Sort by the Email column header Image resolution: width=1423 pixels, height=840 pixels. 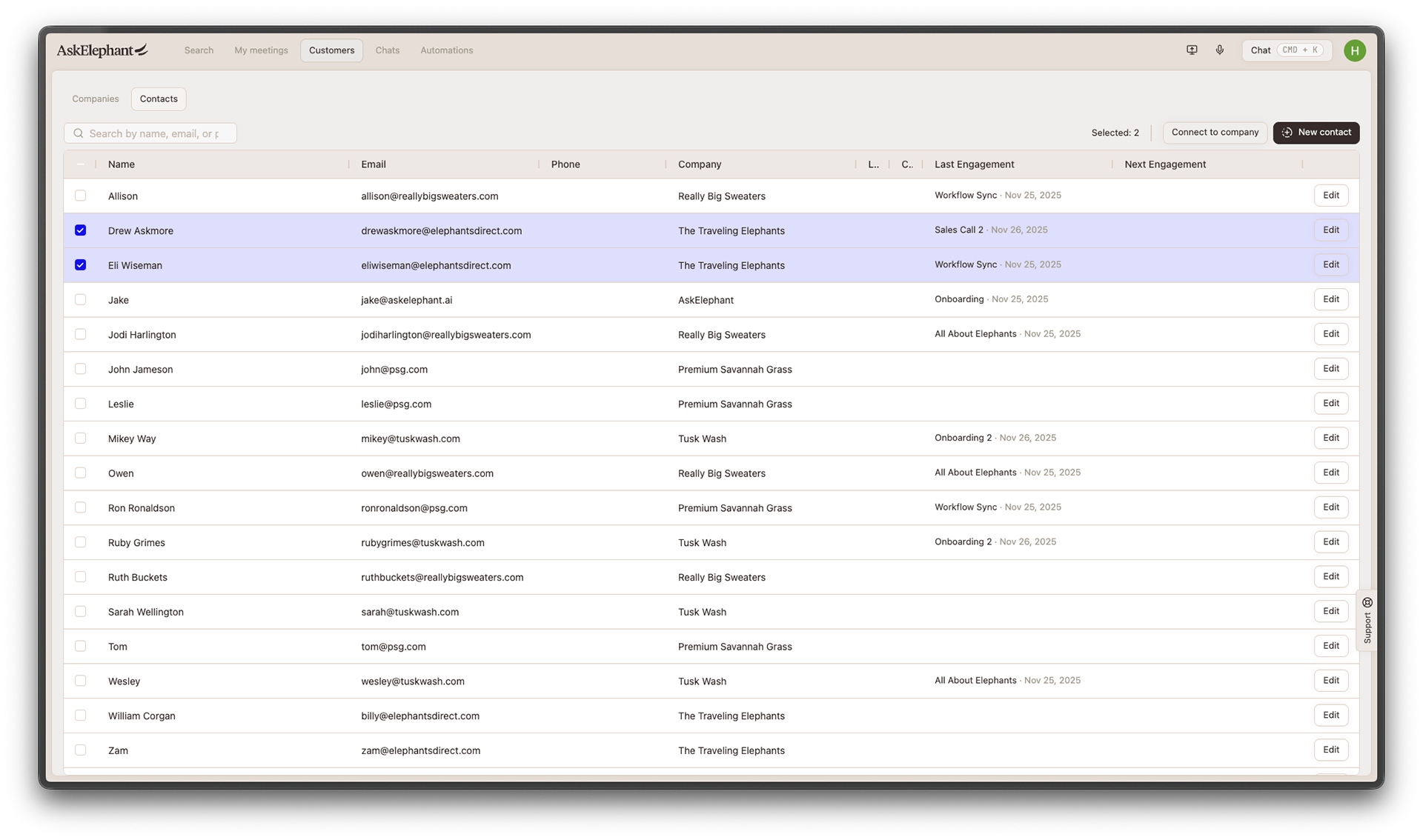click(374, 164)
